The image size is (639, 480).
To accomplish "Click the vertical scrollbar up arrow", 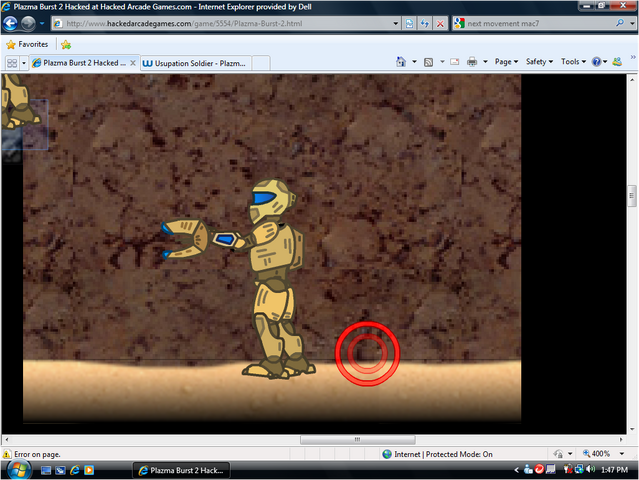I will (x=632, y=79).
